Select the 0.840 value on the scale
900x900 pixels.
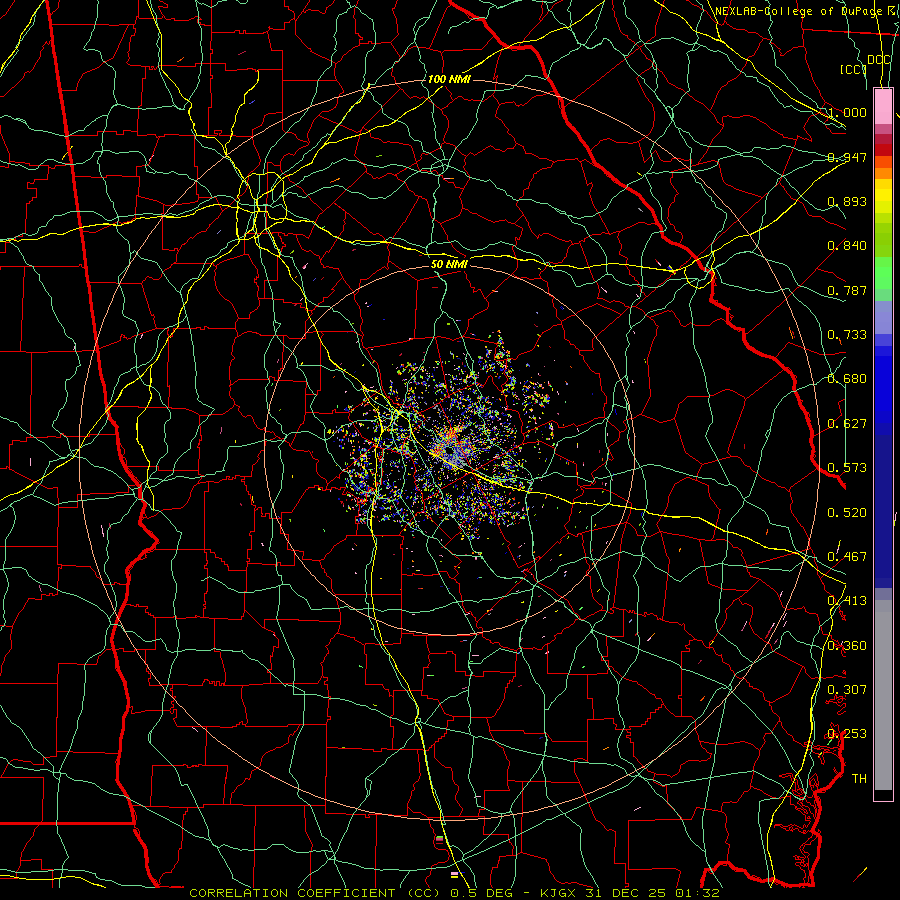(x=847, y=246)
